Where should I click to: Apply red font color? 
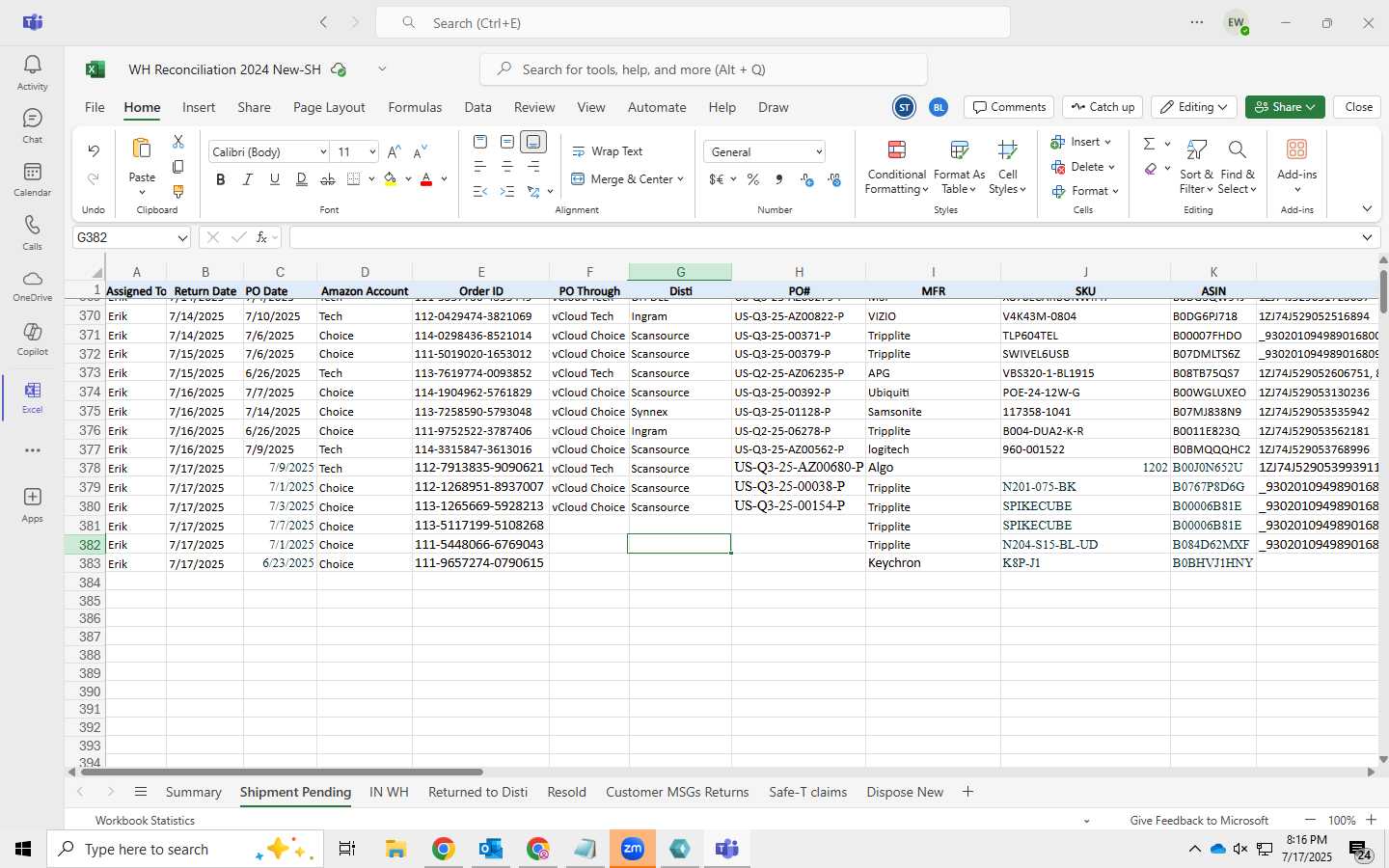pyautogui.click(x=426, y=179)
